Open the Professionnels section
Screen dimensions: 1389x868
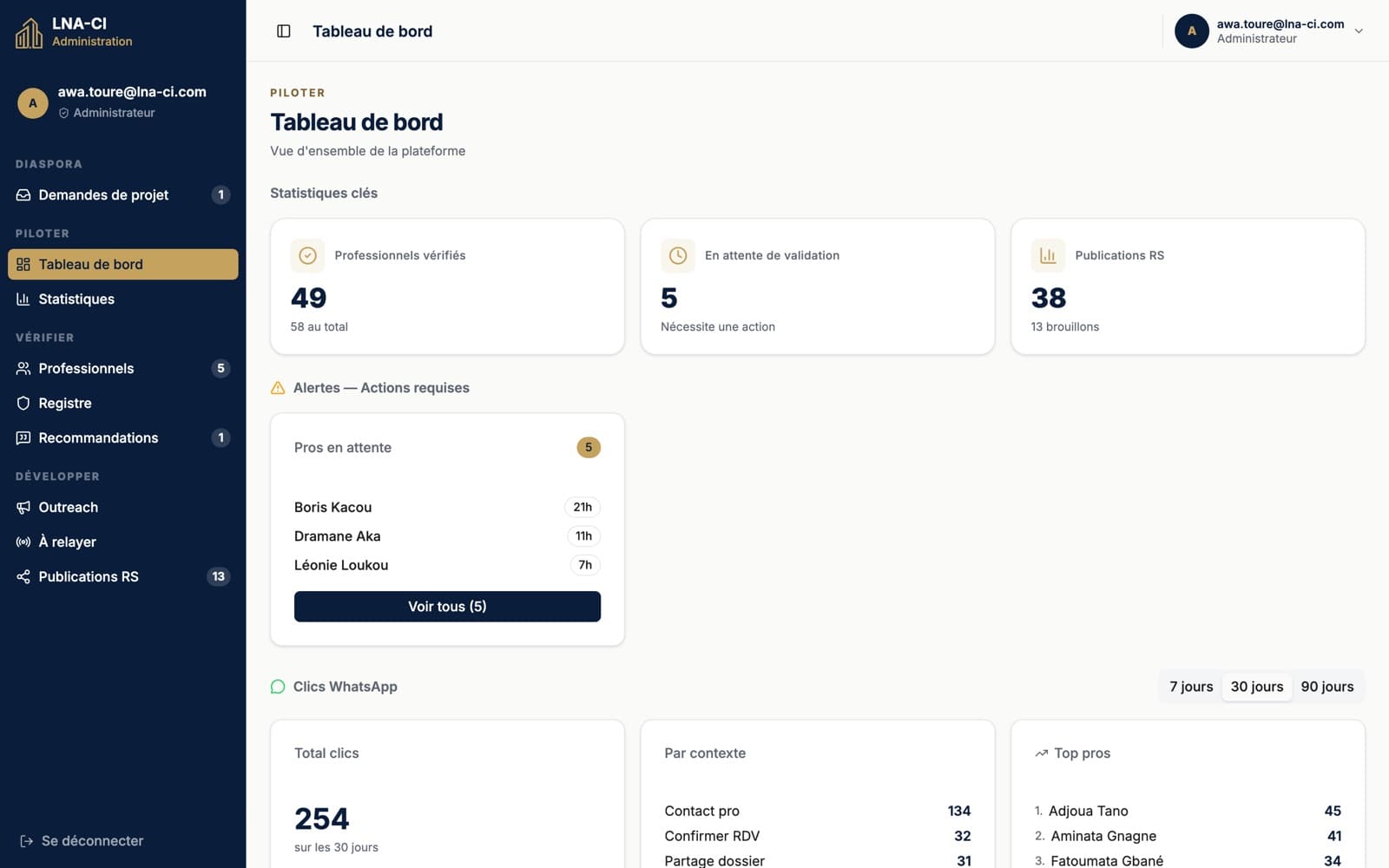click(x=122, y=369)
